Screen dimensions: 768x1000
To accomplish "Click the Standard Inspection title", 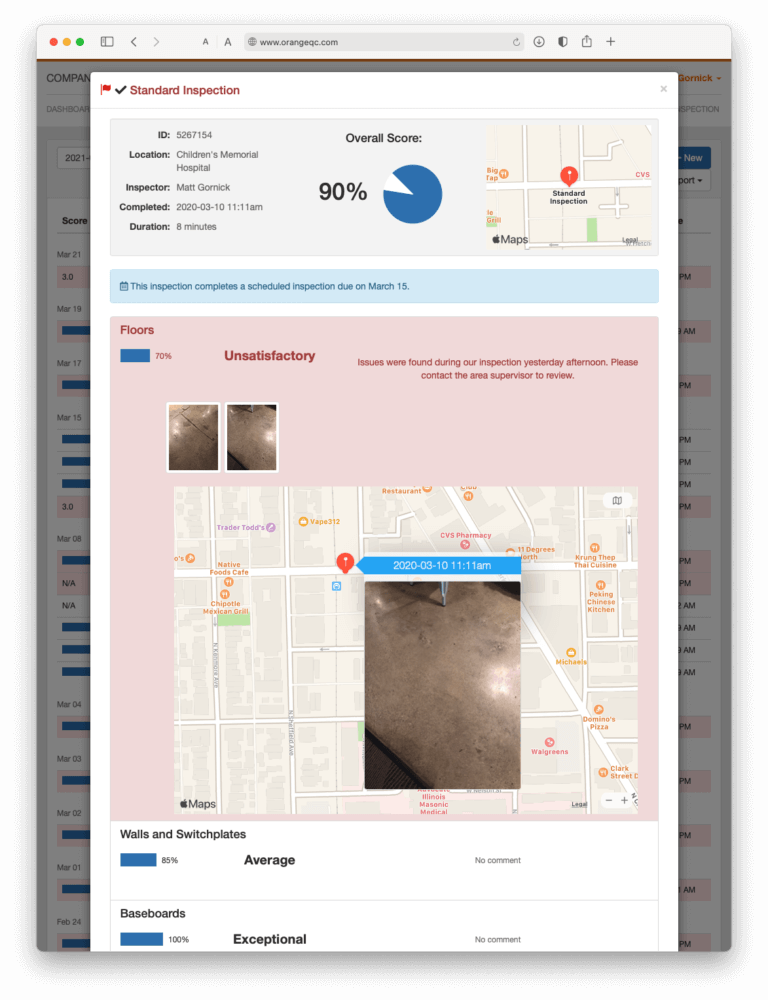I will tap(185, 90).
